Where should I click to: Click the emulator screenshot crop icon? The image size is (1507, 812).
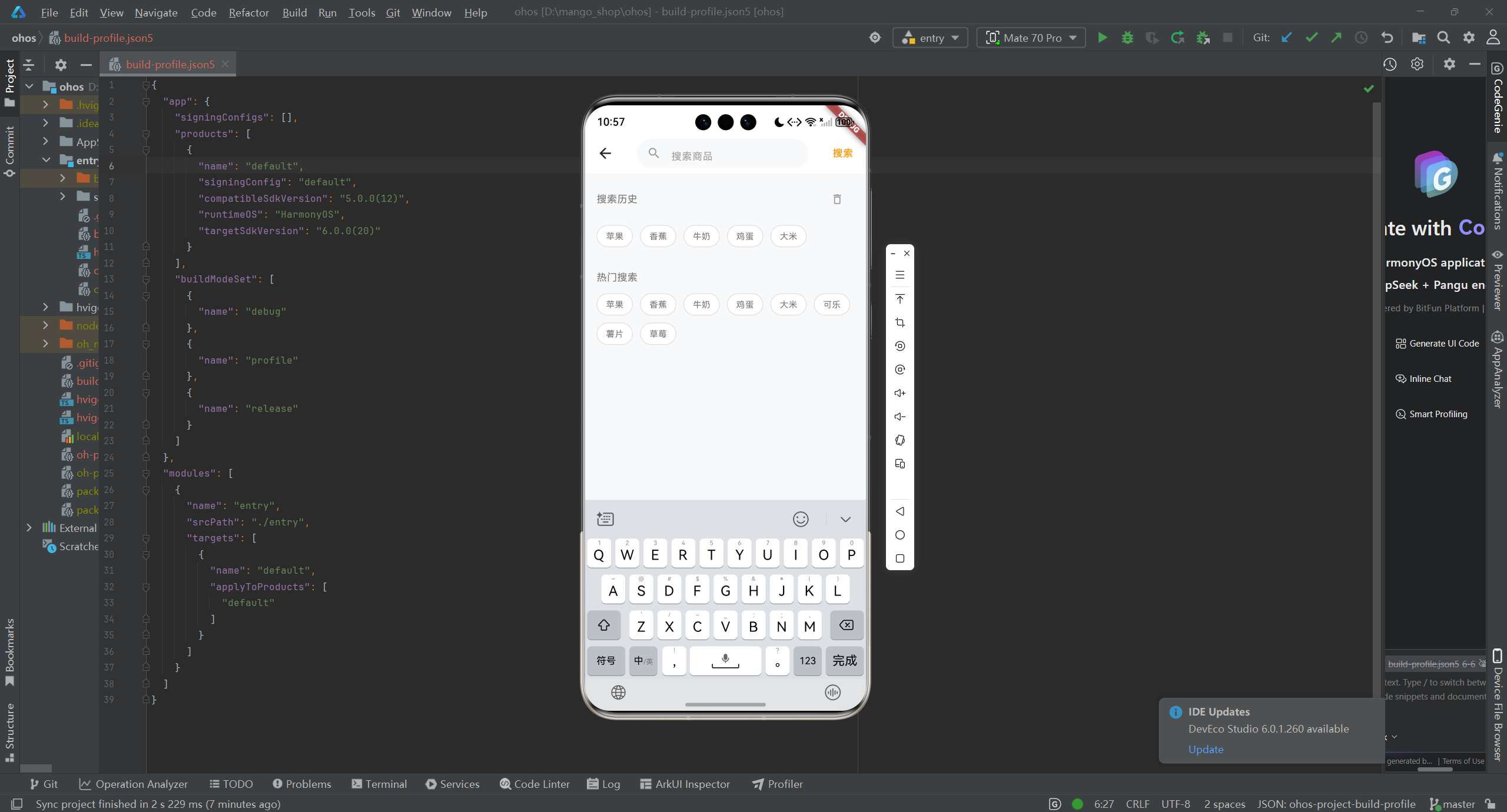tap(899, 322)
